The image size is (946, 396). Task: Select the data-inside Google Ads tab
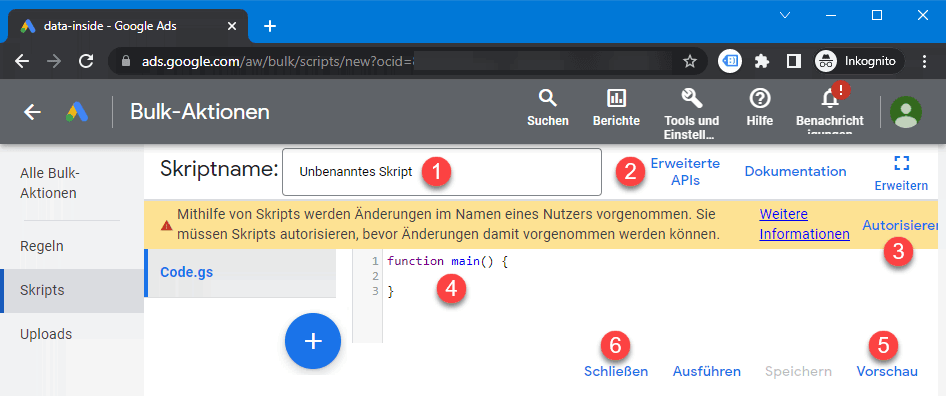128,26
